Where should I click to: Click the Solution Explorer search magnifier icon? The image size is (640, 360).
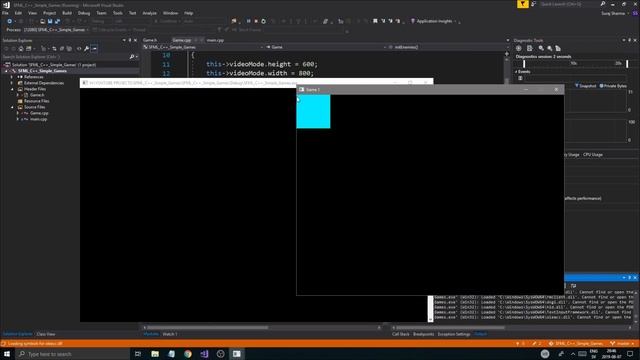pyautogui.click(x=132, y=57)
